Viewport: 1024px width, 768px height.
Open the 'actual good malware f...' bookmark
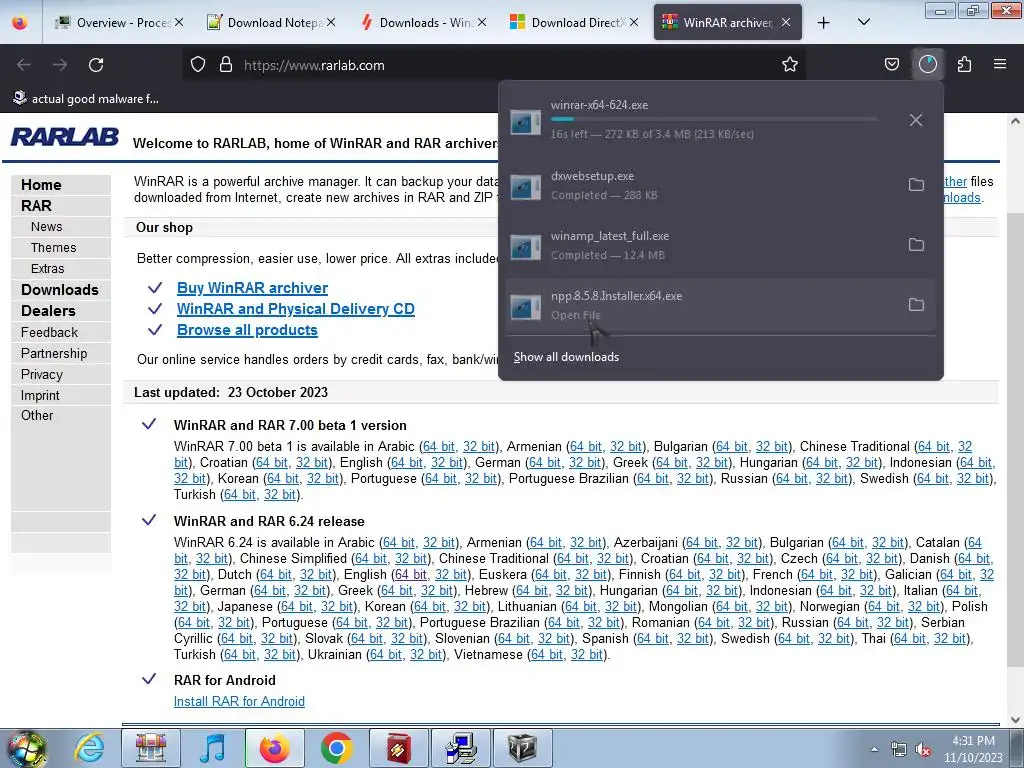click(86, 99)
